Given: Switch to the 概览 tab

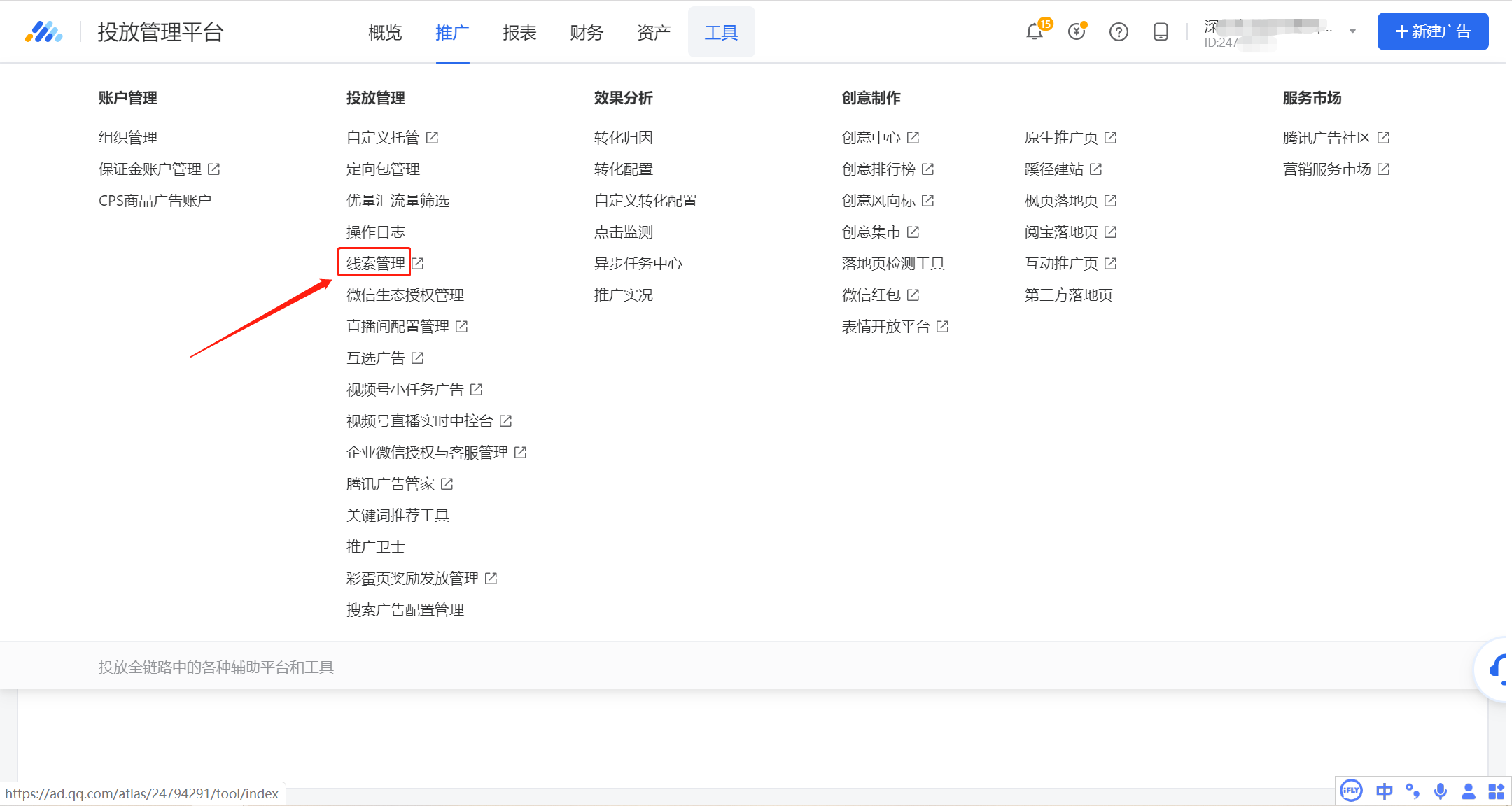Looking at the screenshot, I should pos(385,32).
